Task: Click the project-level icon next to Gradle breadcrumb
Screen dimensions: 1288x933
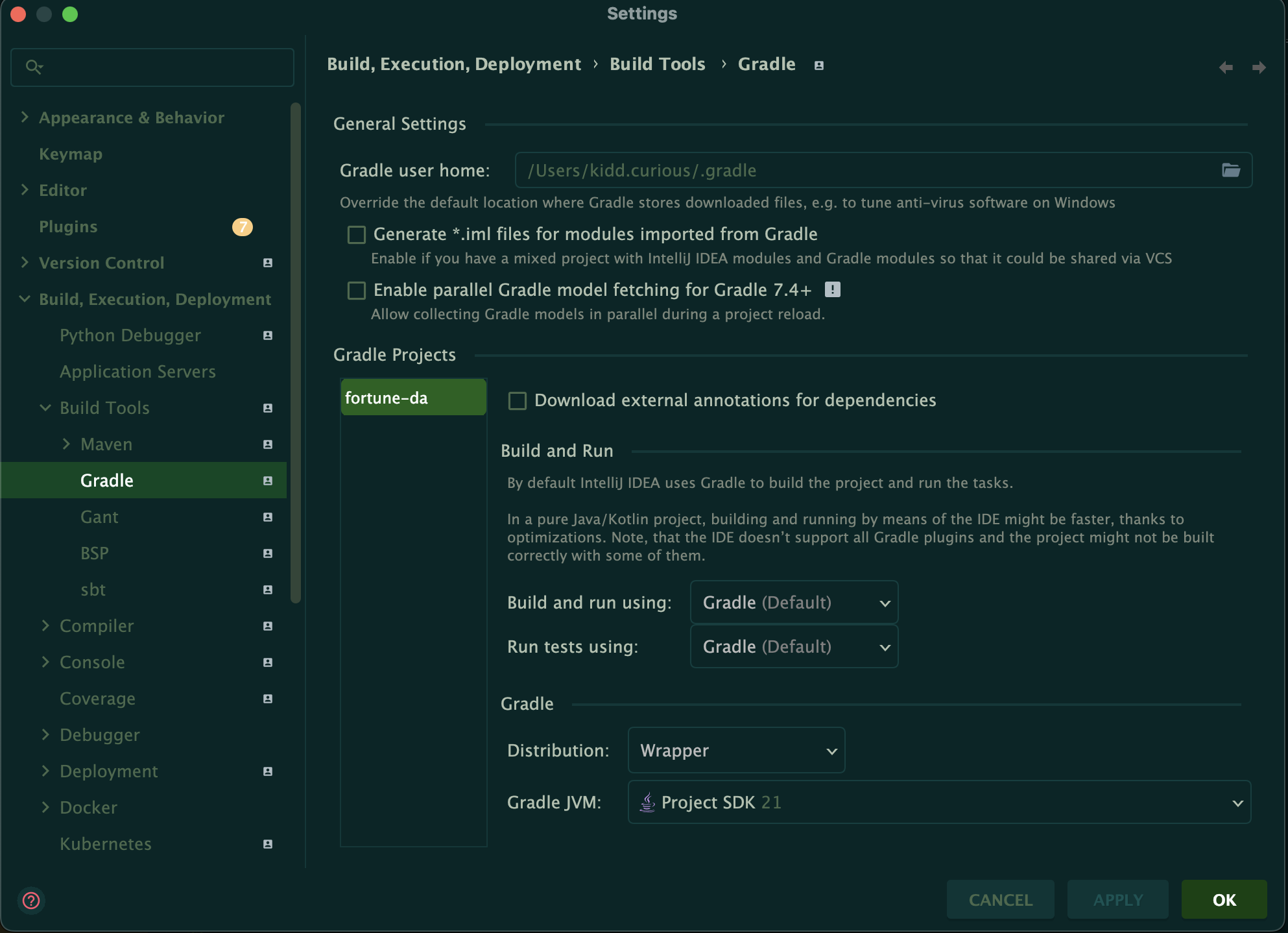Action: pos(819,65)
